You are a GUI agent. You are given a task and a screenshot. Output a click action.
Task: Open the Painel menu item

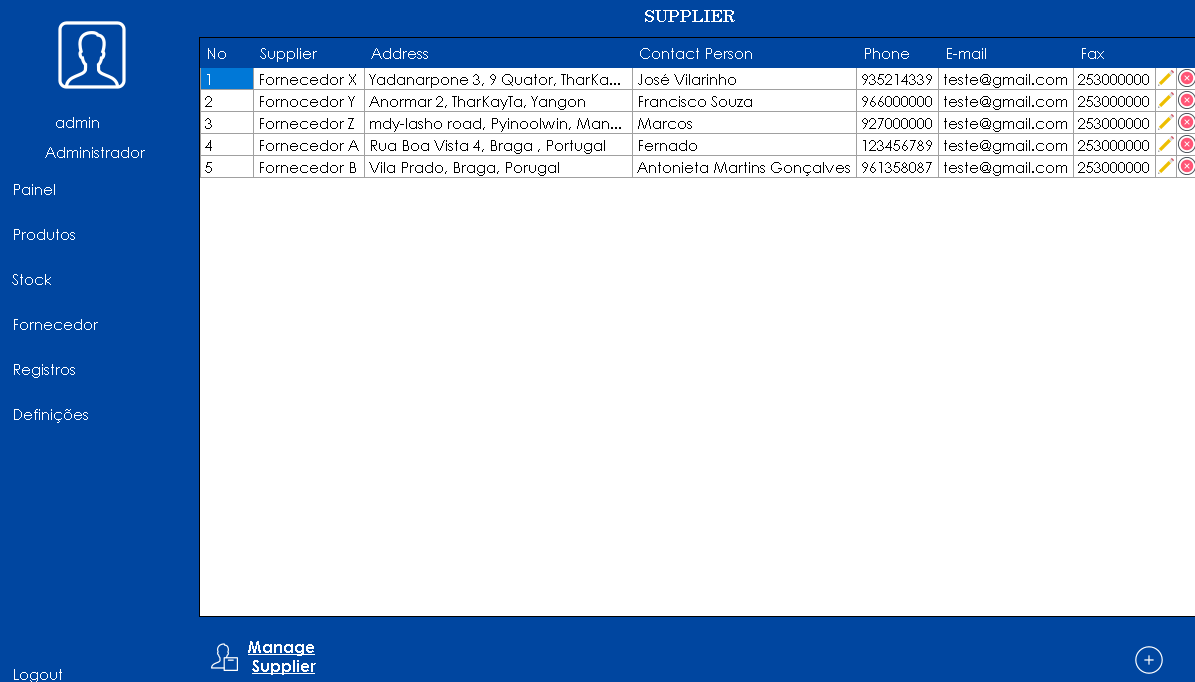pyautogui.click(x=34, y=190)
